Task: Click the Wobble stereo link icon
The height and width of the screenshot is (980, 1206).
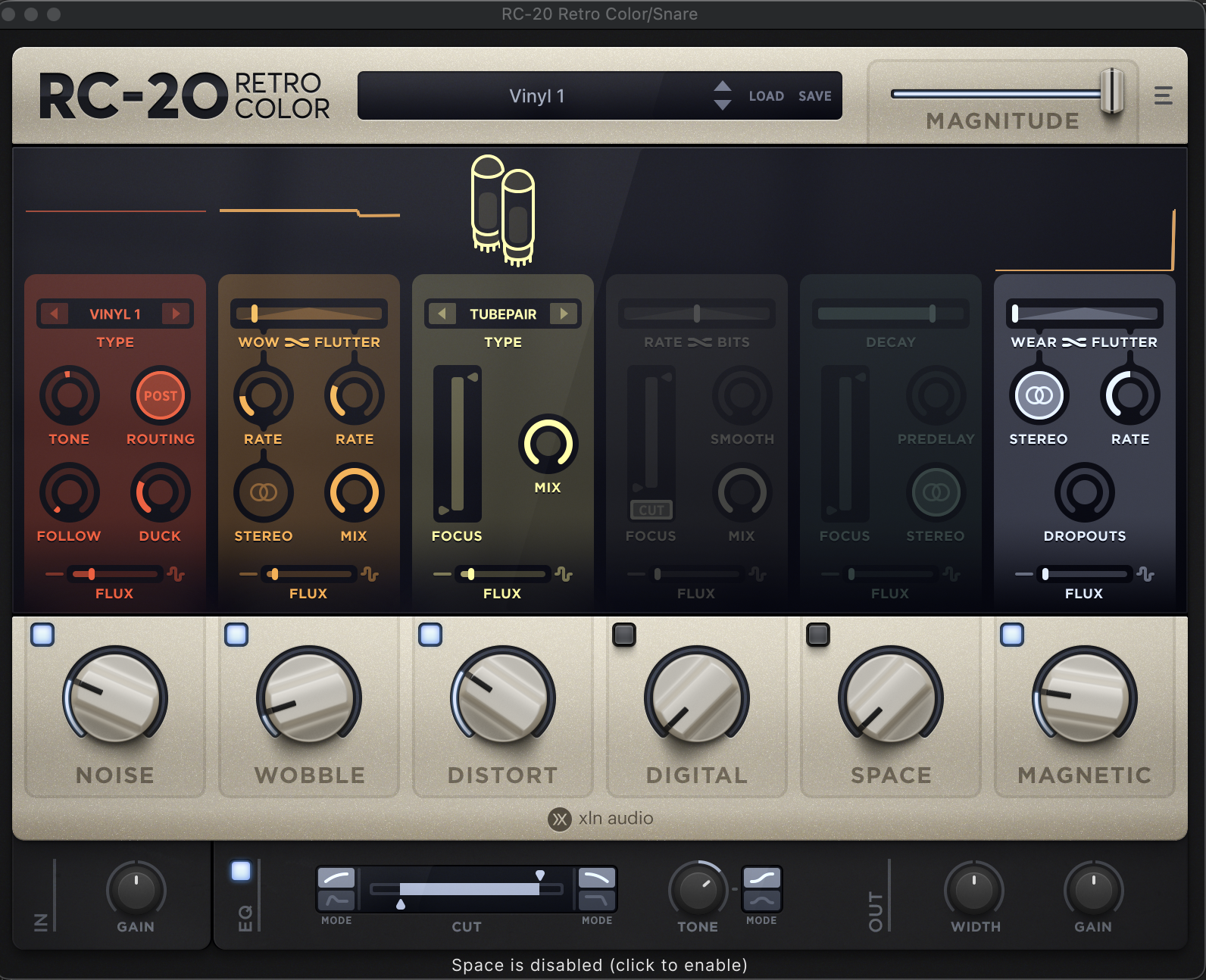Action: click(x=263, y=493)
